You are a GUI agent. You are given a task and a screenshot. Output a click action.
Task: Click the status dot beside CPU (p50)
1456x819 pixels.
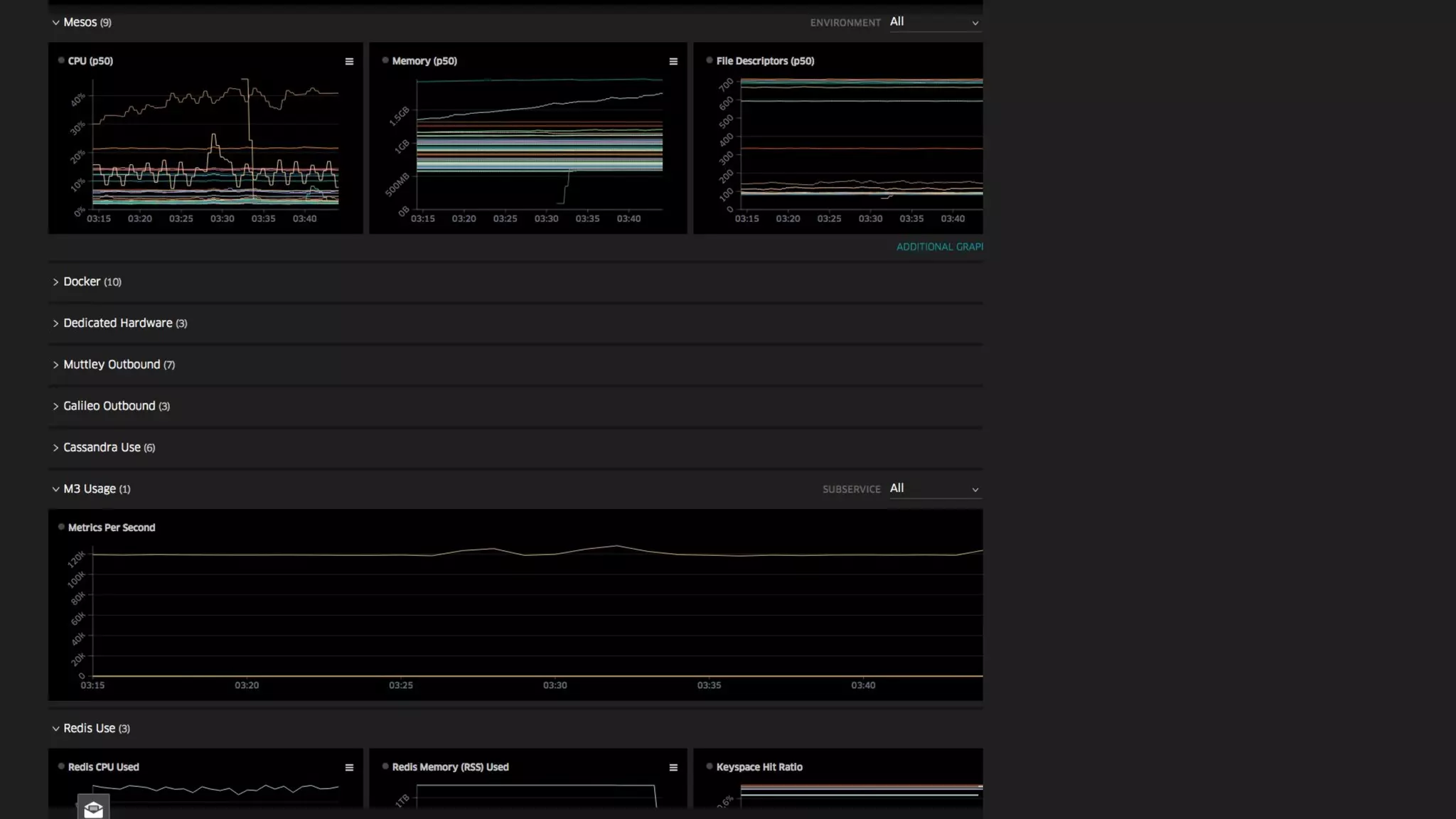[x=61, y=60]
